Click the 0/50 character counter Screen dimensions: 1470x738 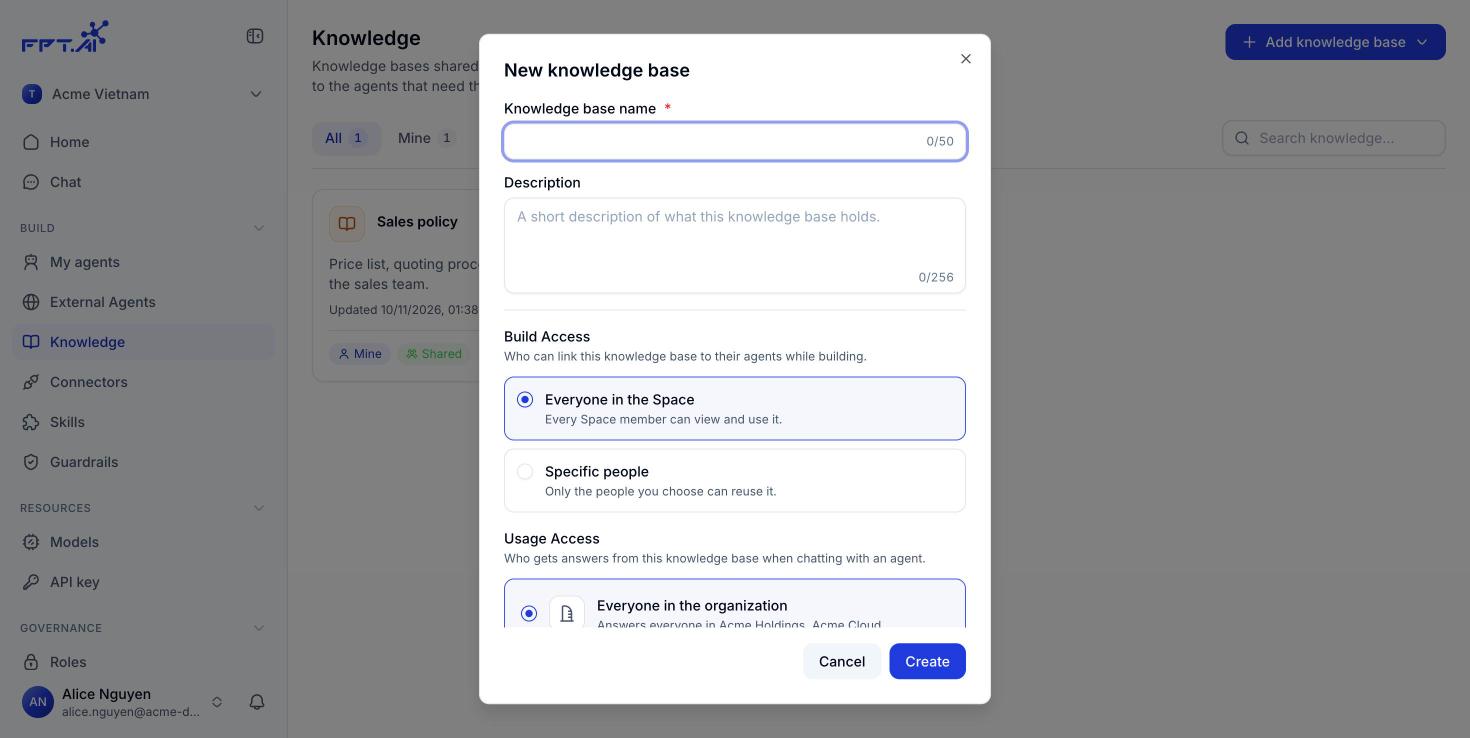point(940,141)
